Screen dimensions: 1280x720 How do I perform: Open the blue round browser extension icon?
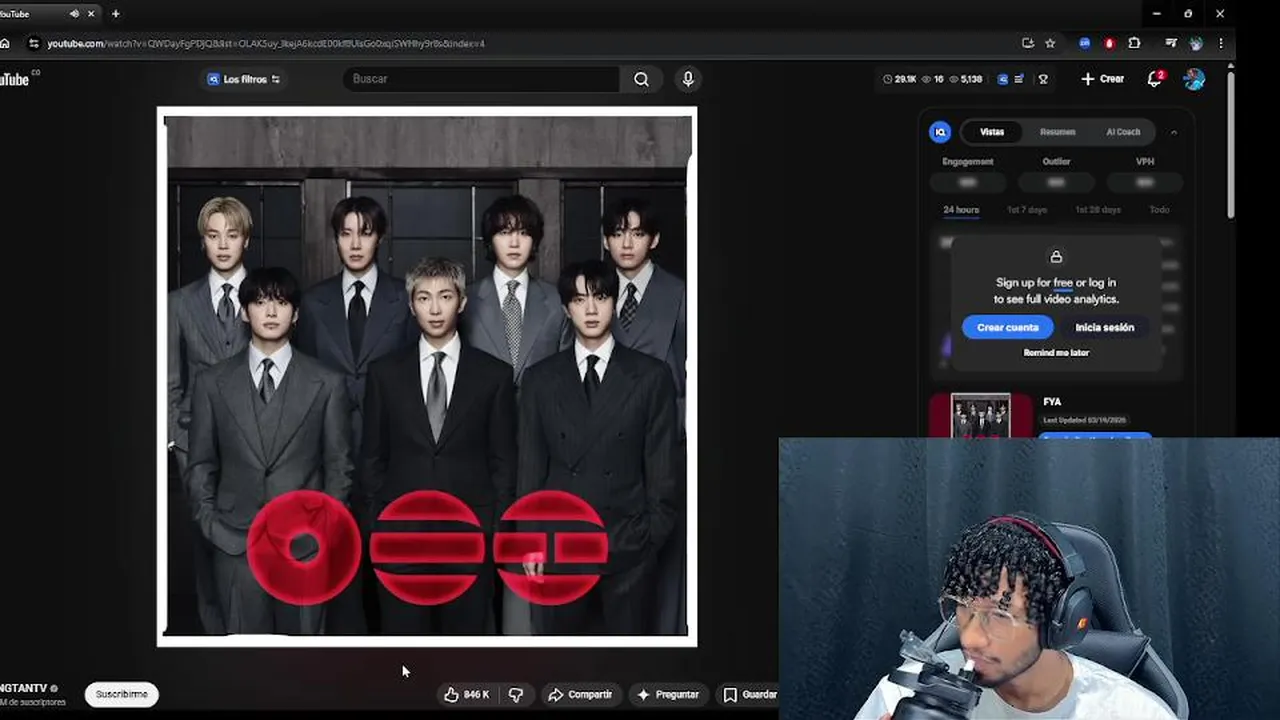click(1085, 43)
